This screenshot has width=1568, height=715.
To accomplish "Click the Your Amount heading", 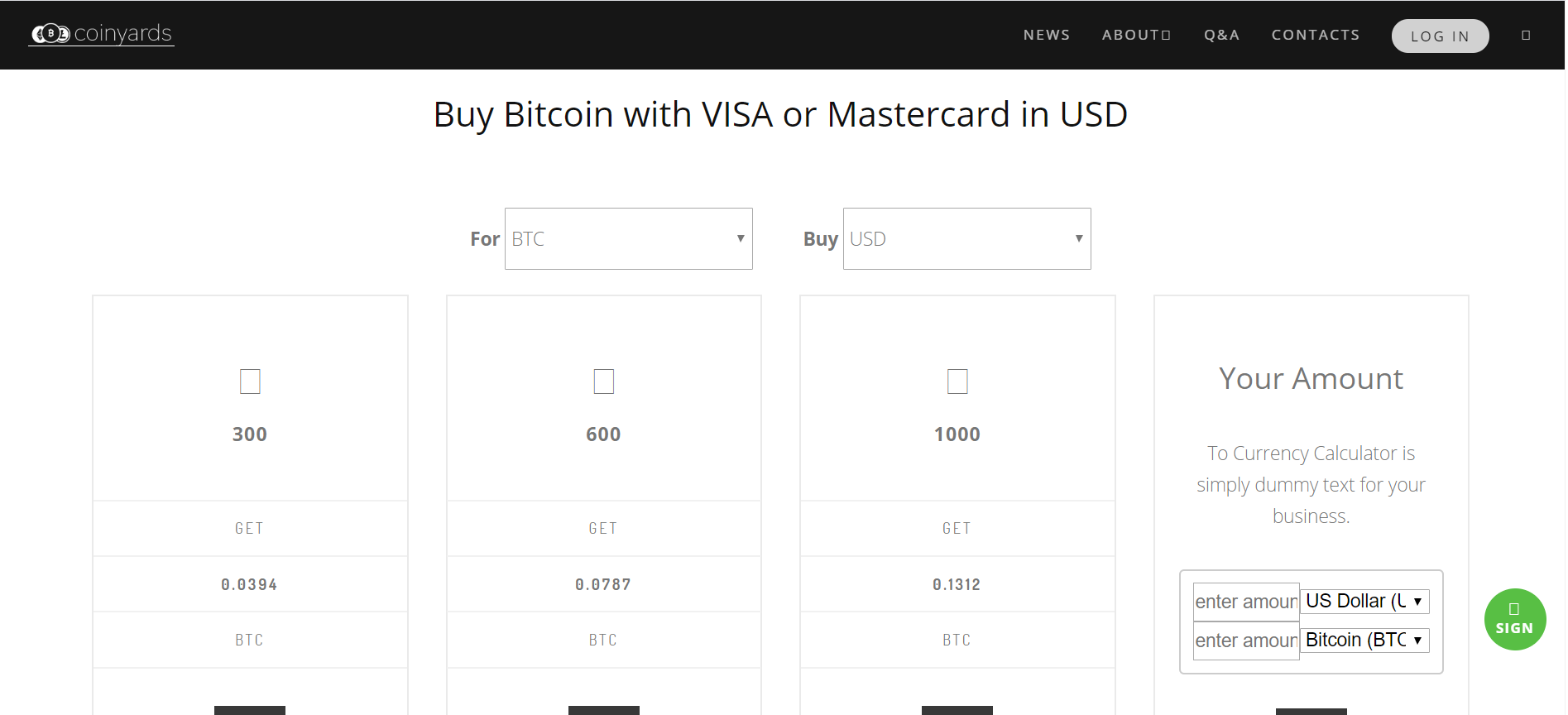I will coord(1311,379).
